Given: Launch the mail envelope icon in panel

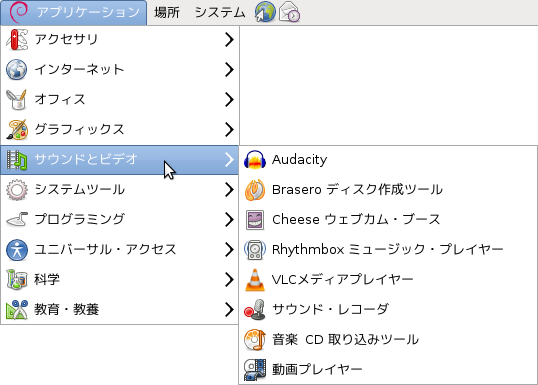Looking at the screenshot, I should (x=289, y=12).
